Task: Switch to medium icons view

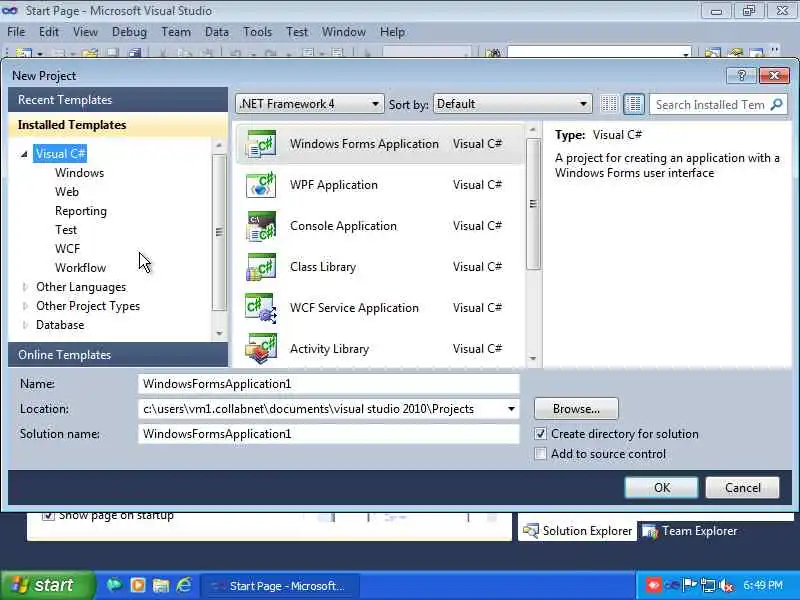Action: click(634, 104)
